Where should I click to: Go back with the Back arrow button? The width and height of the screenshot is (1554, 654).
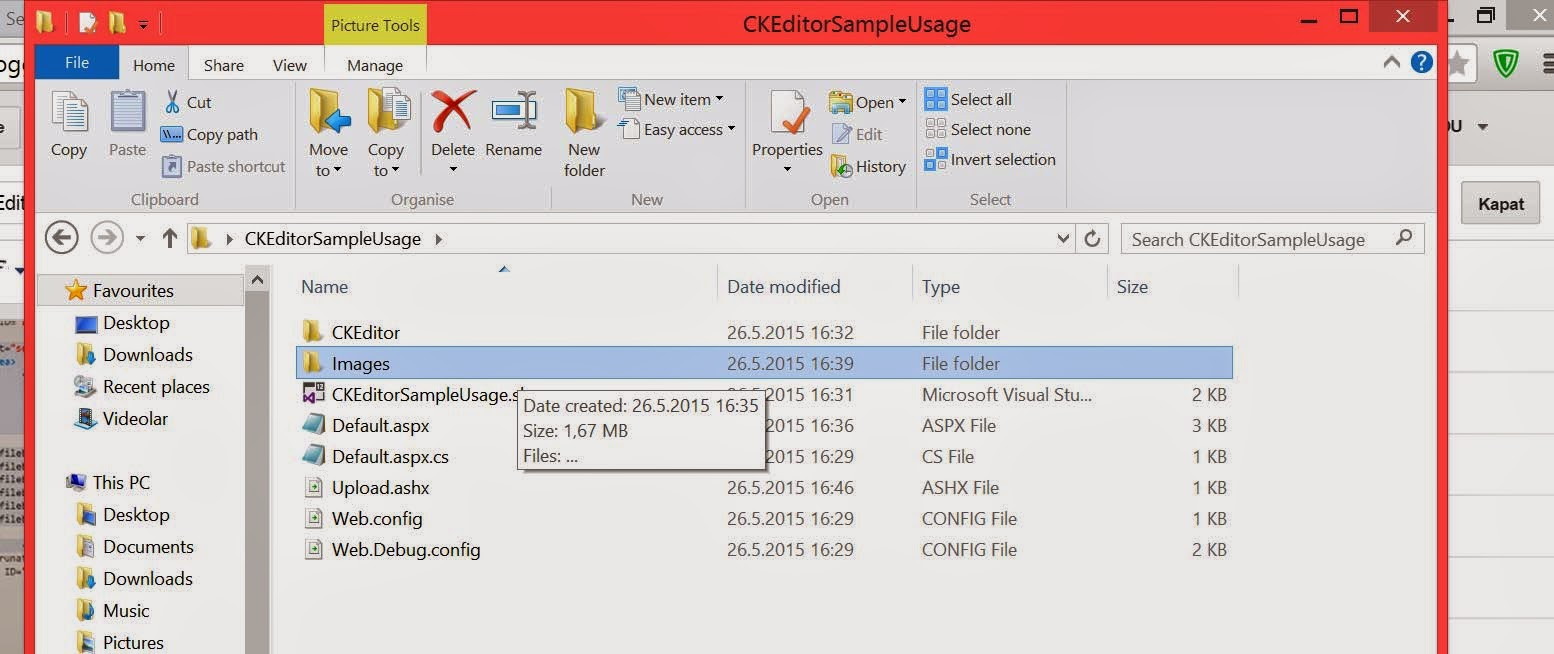point(62,238)
